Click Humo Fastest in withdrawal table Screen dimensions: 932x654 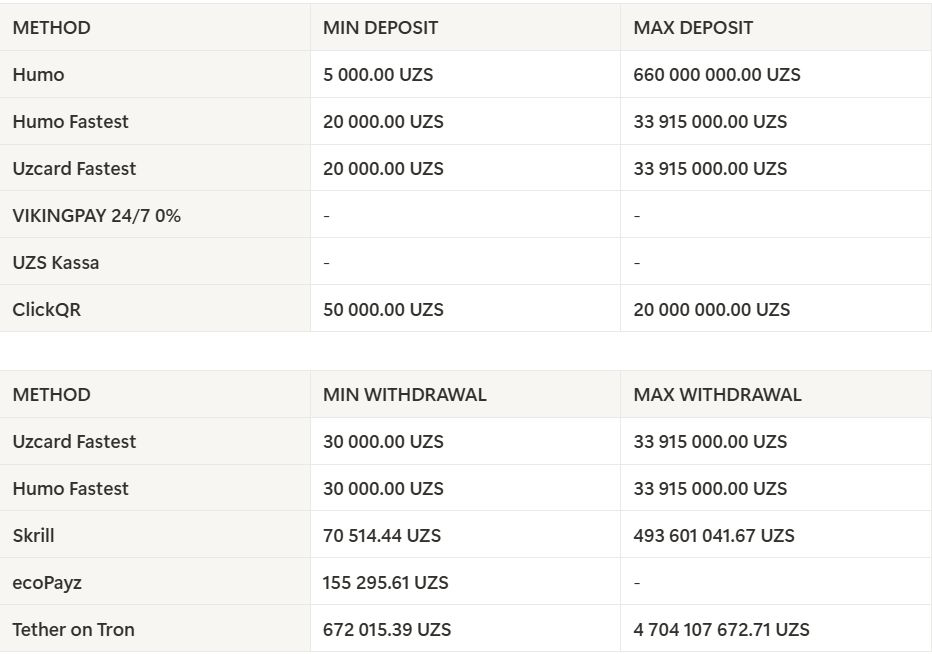click(x=70, y=489)
